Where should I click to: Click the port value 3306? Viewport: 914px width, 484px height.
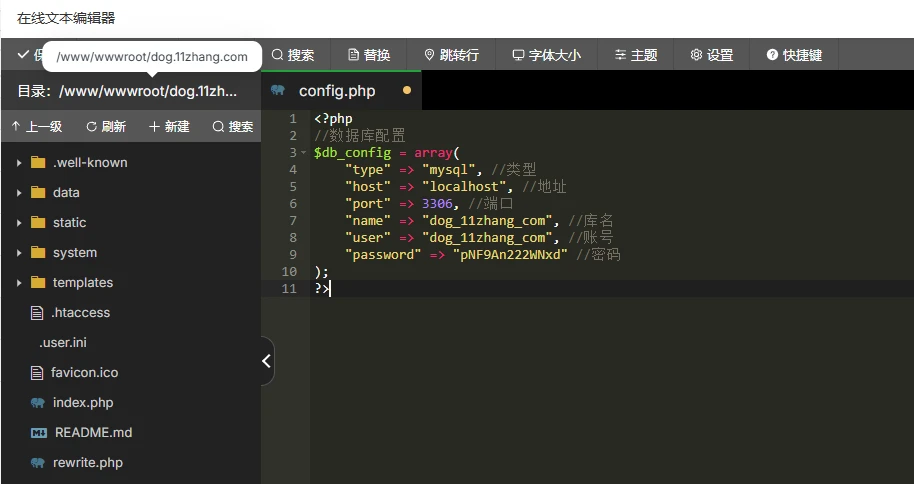pos(437,204)
